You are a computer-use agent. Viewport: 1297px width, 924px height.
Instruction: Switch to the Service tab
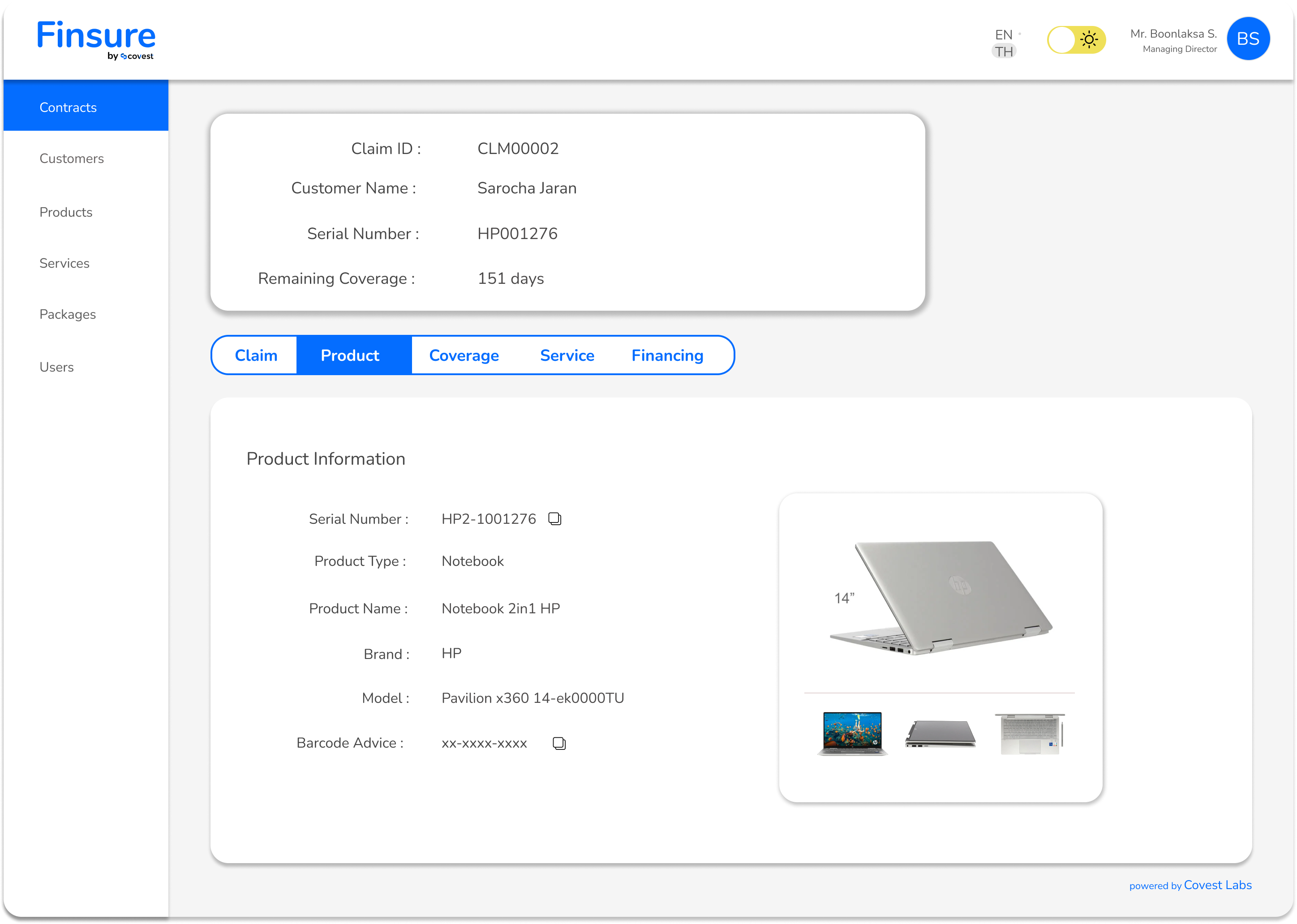(567, 355)
